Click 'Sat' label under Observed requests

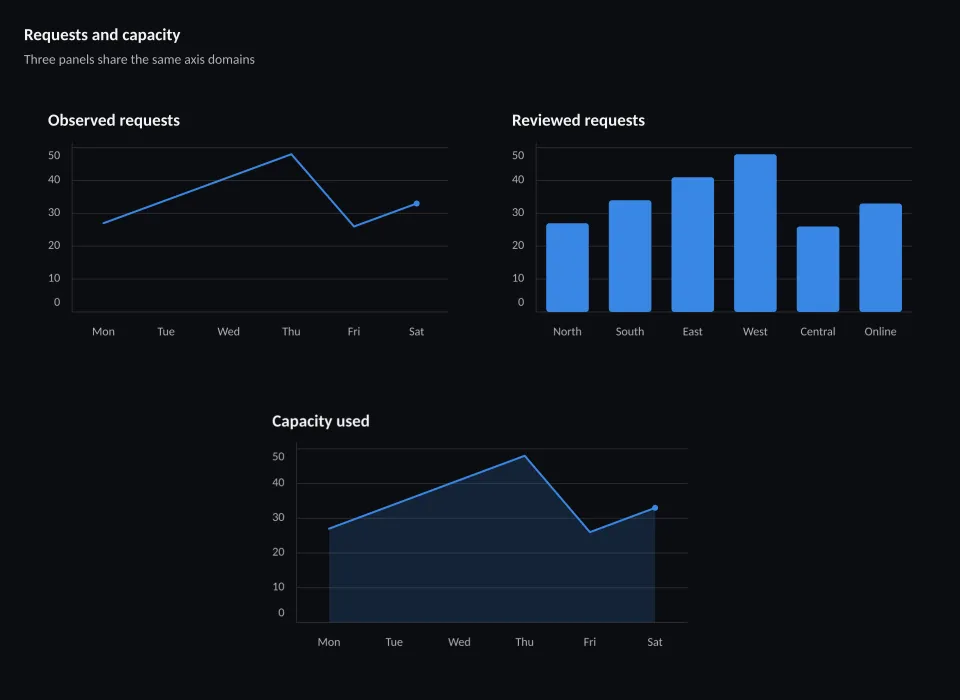[416, 331]
